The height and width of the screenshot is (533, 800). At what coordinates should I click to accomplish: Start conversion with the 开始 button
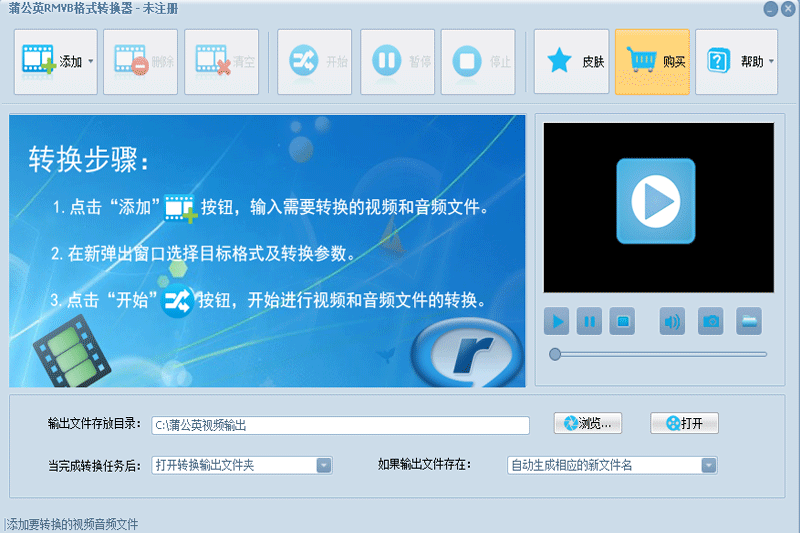click(x=314, y=62)
